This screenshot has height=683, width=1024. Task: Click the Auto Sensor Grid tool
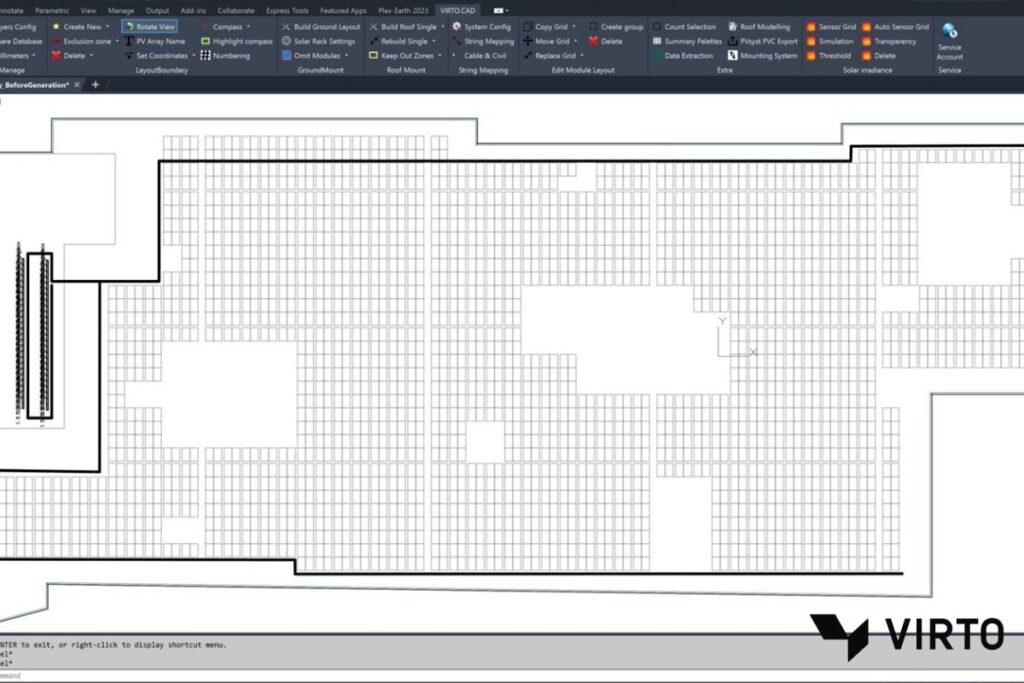tap(895, 27)
